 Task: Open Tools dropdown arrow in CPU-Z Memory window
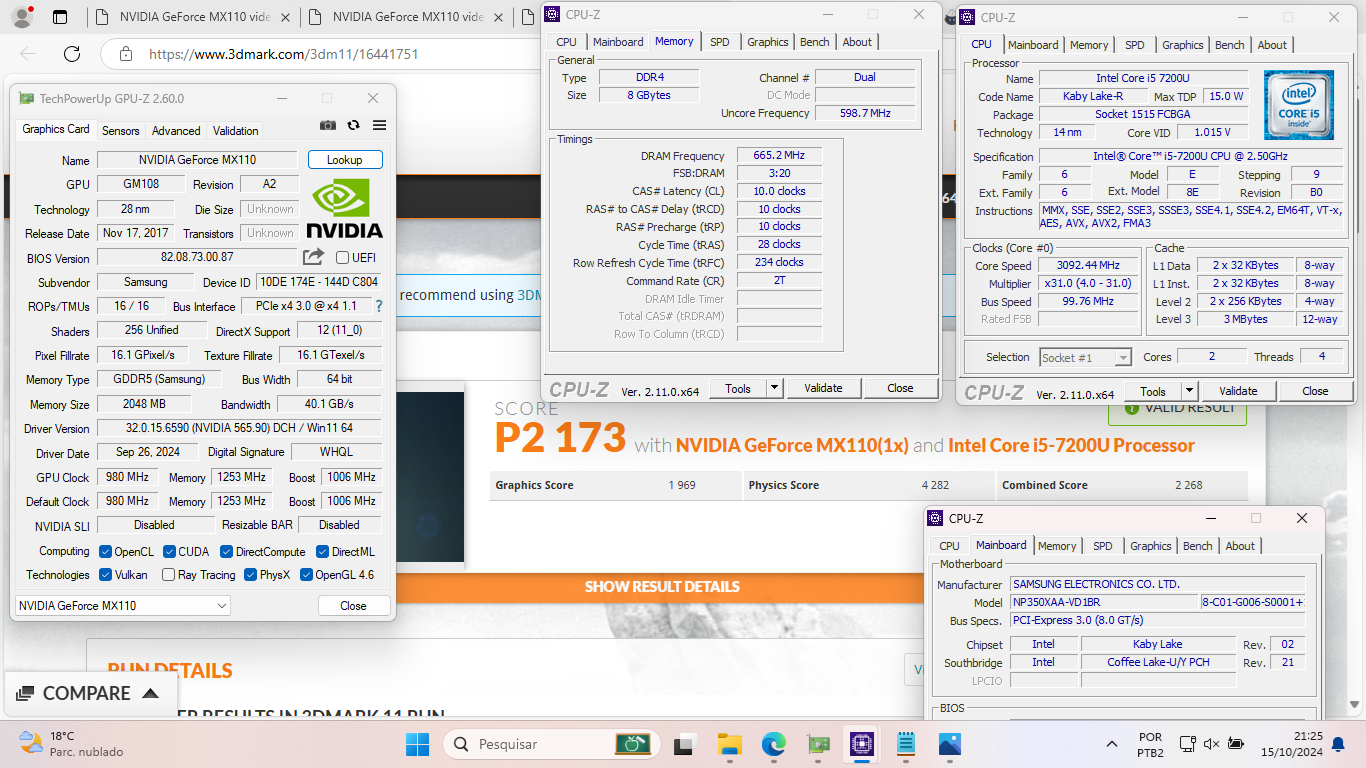click(x=774, y=388)
